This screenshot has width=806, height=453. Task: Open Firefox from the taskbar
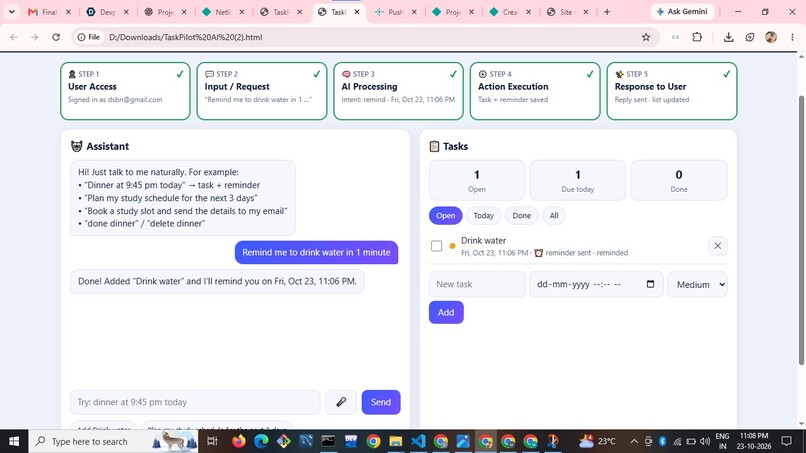click(239, 441)
